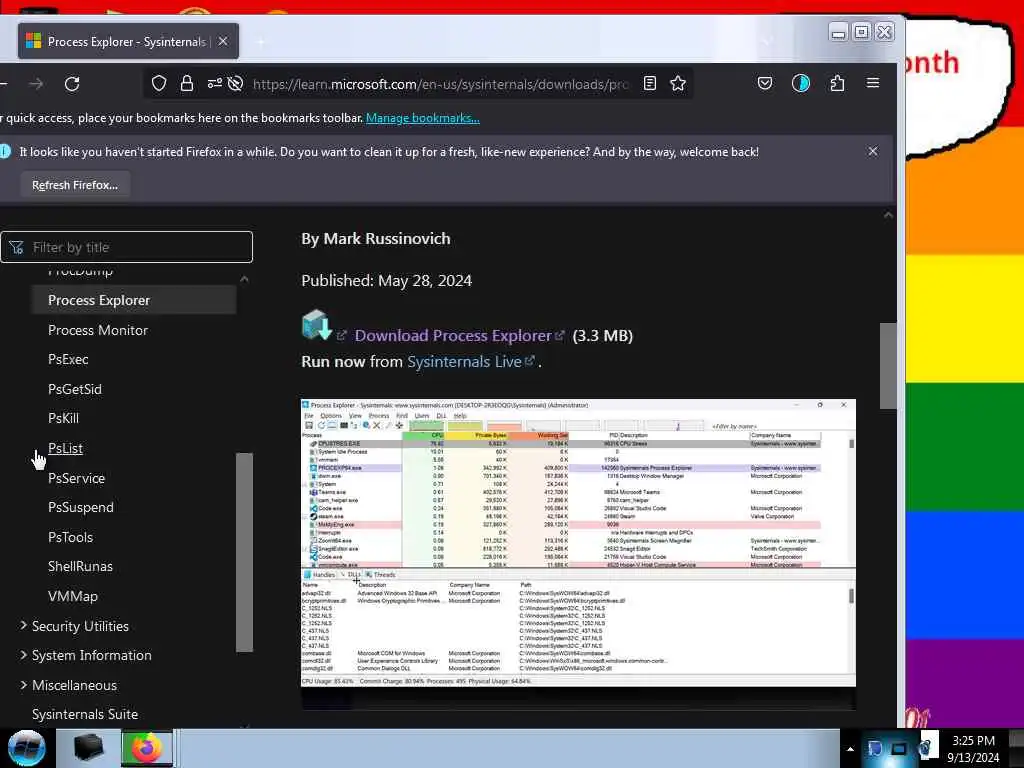The width and height of the screenshot is (1024, 768).
Task: Open ShellRunas in the sidebar
Action: pyautogui.click(x=80, y=567)
